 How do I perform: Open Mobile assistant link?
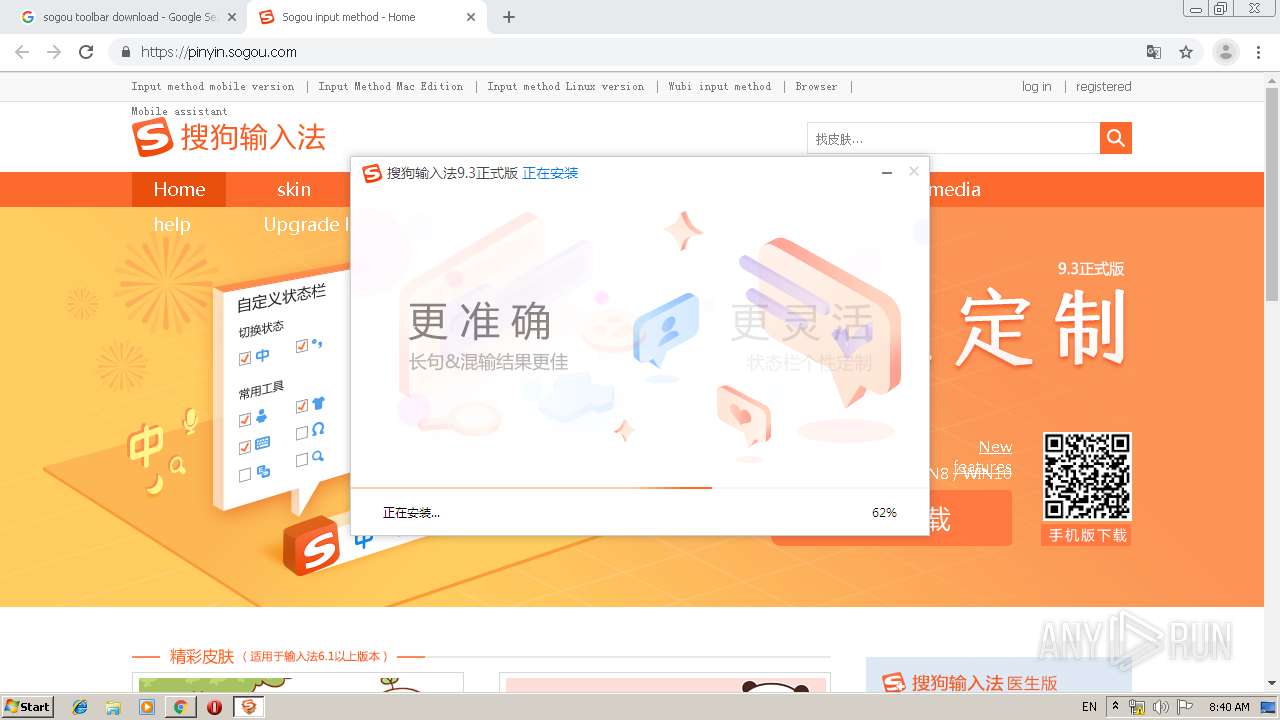tap(180, 111)
